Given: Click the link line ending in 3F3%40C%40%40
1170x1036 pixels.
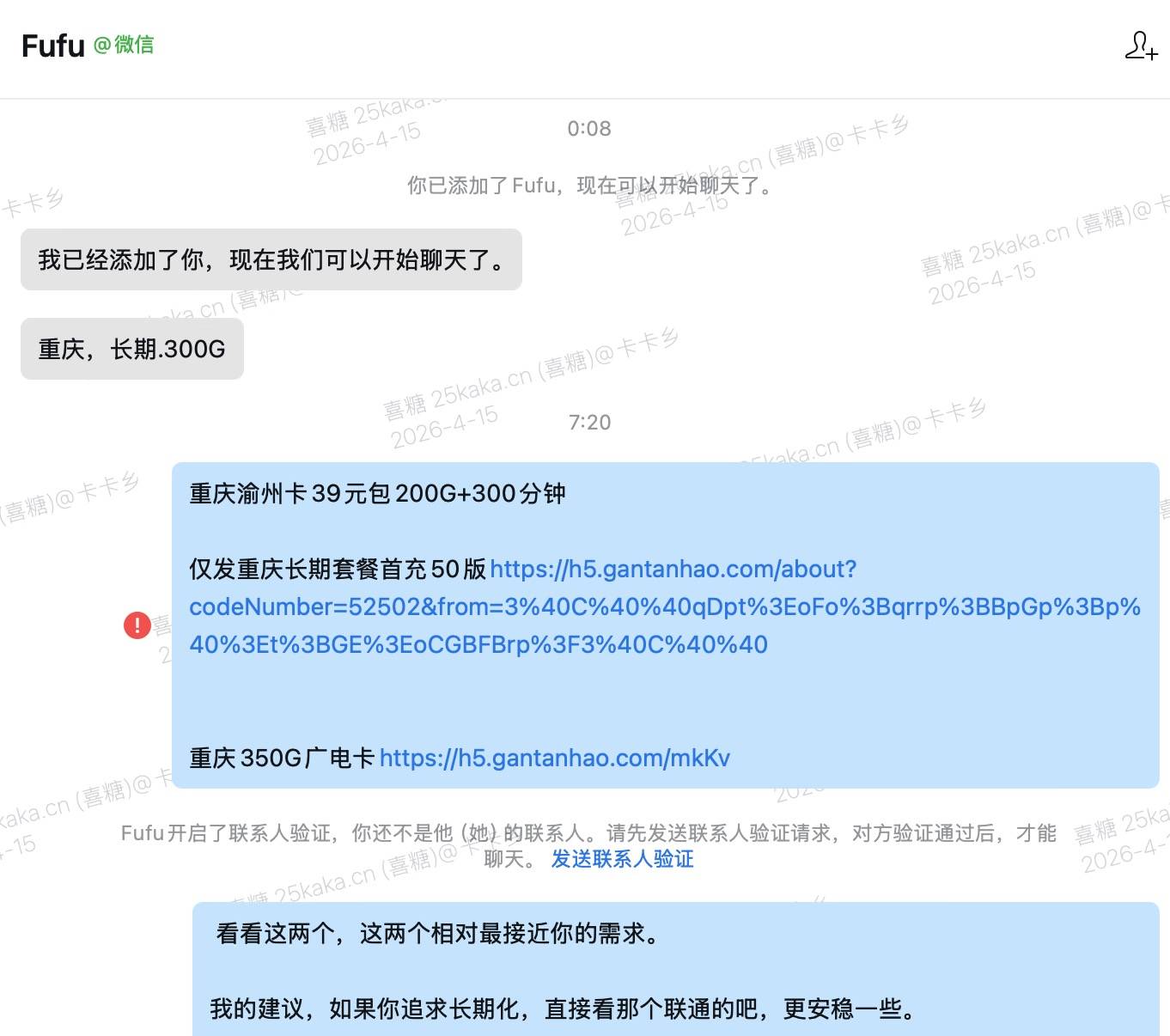Looking at the screenshot, I should [478, 645].
